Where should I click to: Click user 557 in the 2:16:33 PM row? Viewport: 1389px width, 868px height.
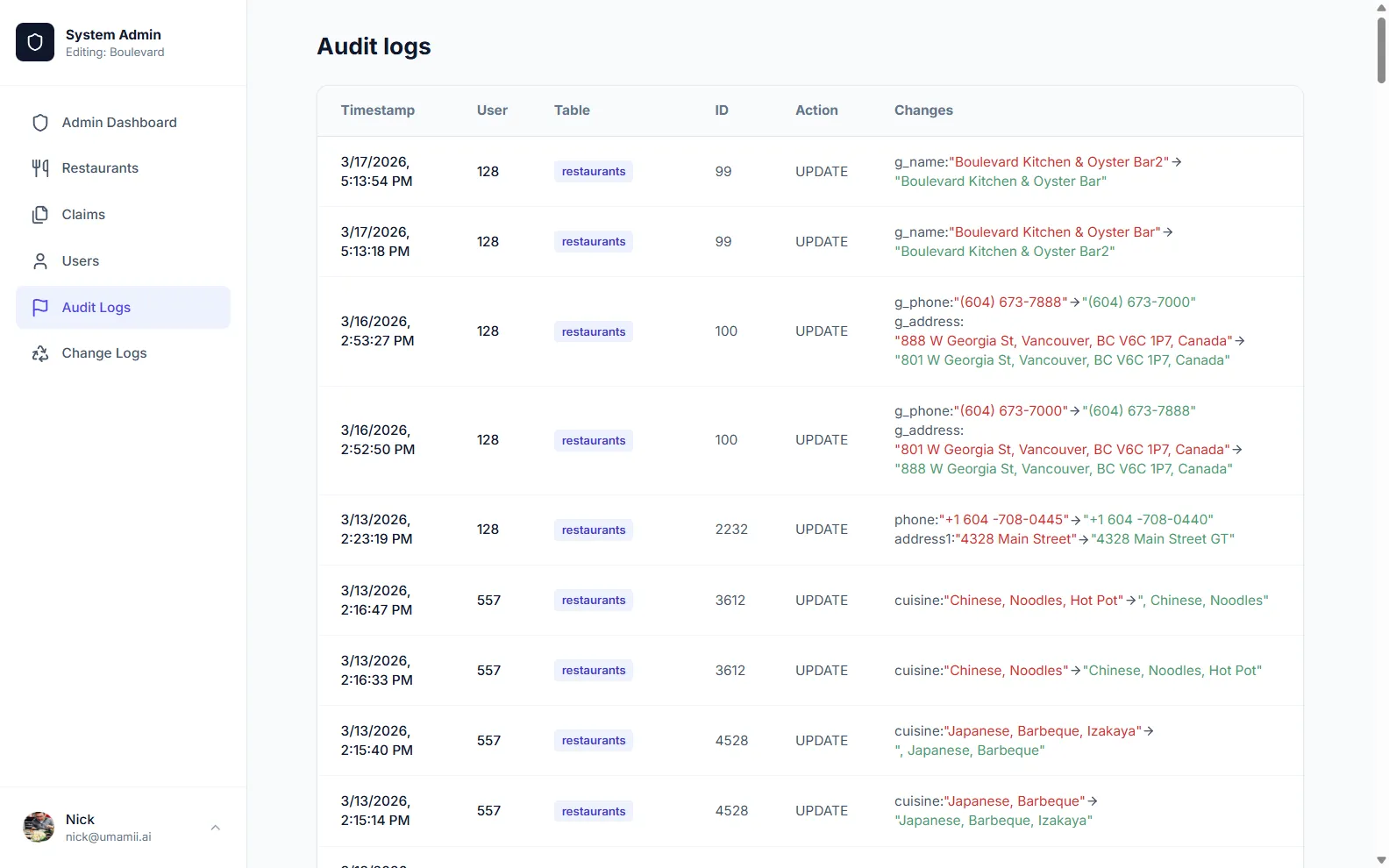tap(488, 671)
